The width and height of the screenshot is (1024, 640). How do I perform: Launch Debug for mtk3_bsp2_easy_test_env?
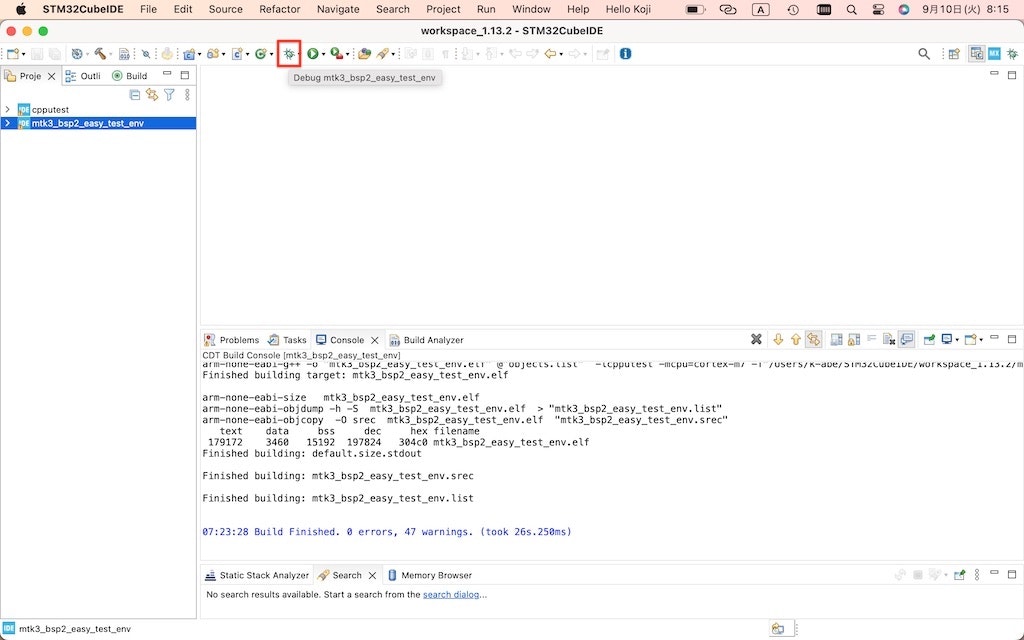click(288, 53)
